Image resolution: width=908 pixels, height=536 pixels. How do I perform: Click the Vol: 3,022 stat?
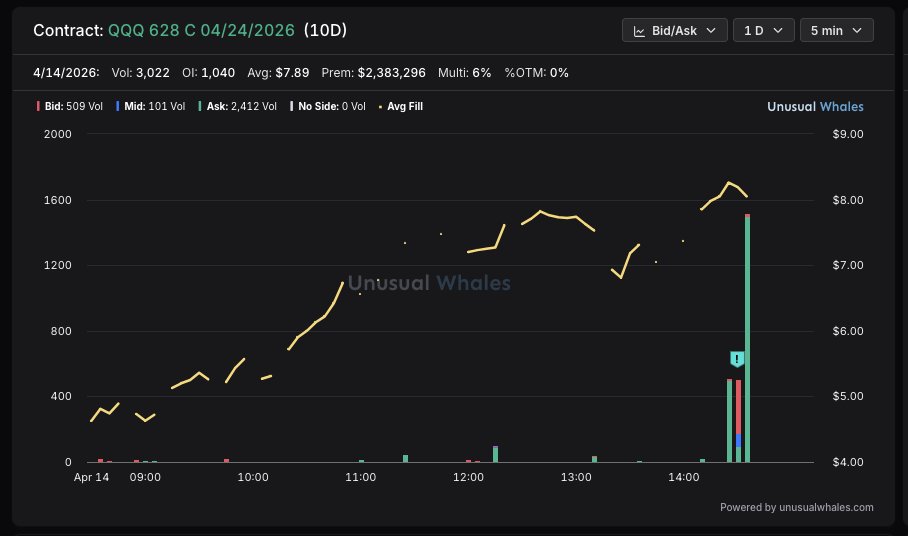[x=141, y=73]
